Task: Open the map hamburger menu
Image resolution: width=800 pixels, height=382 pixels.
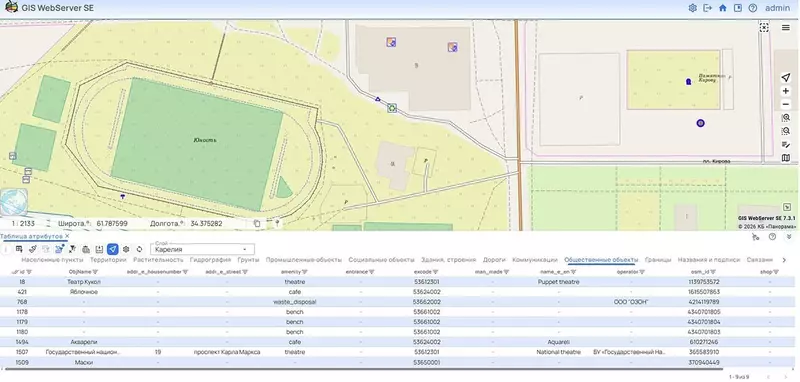Action: 786,28
